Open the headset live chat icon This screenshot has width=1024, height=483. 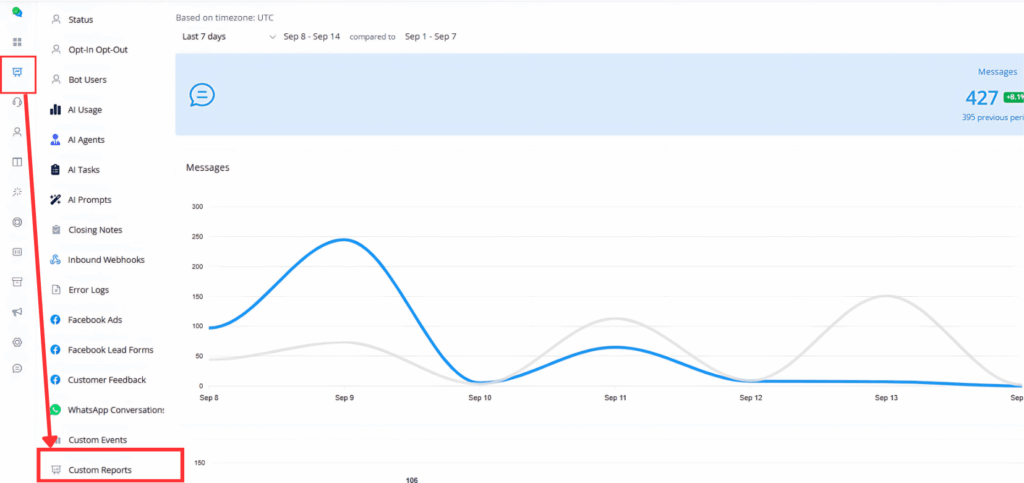[17, 102]
